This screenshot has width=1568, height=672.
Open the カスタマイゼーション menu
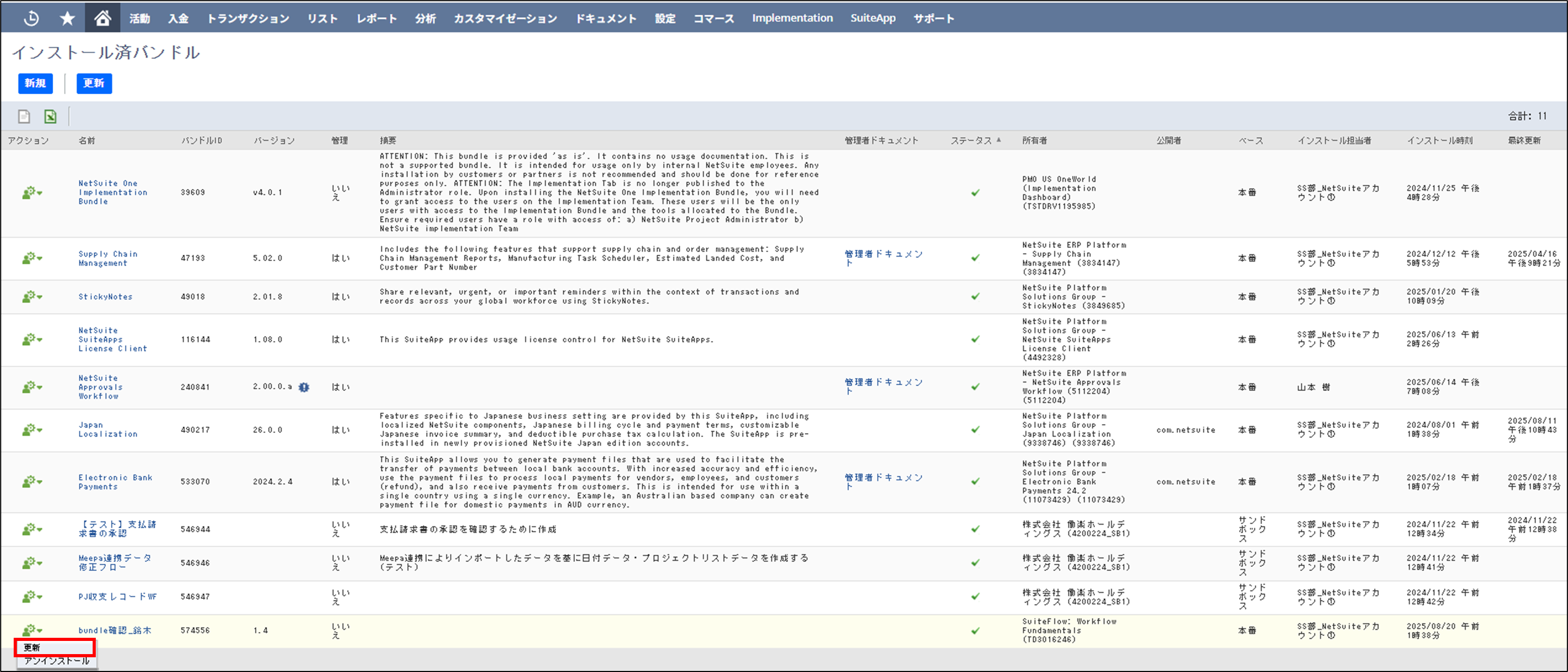pyautogui.click(x=505, y=18)
